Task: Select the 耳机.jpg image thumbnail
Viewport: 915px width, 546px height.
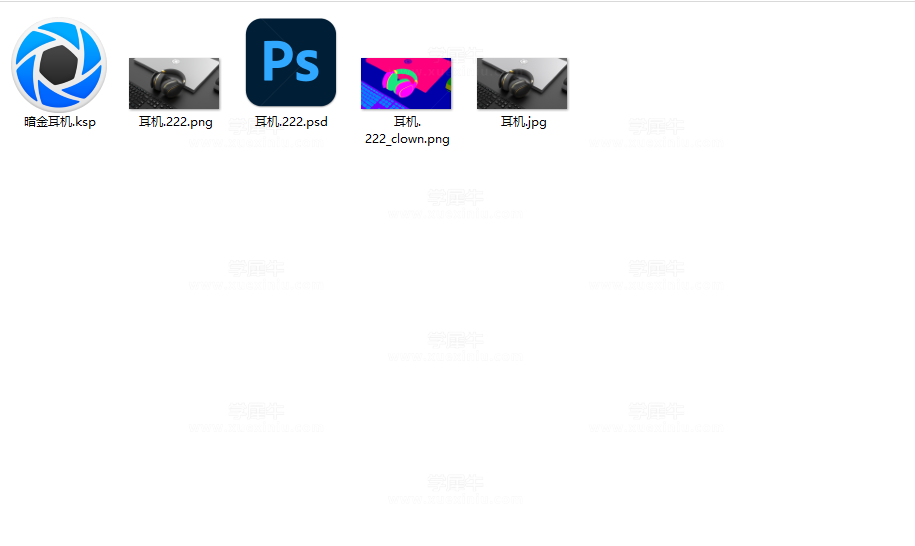Action: (x=522, y=83)
